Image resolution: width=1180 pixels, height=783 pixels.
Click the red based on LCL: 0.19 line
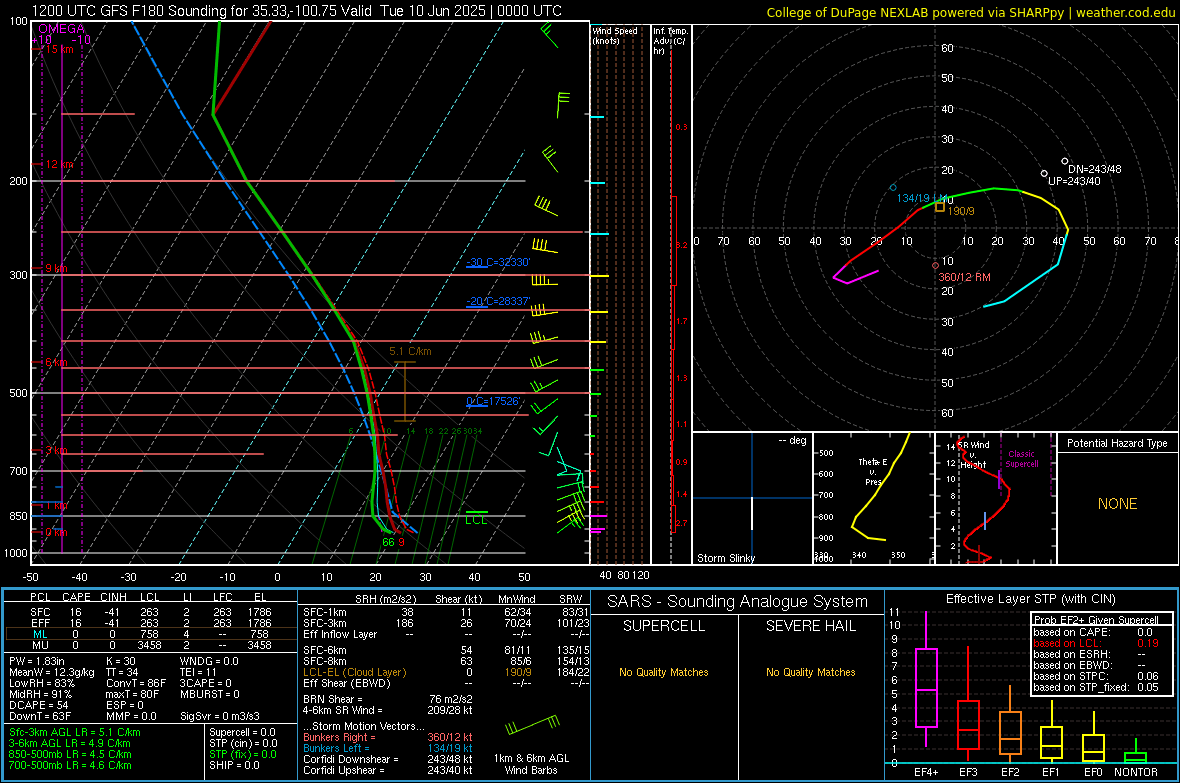pyautogui.click(x=1096, y=643)
